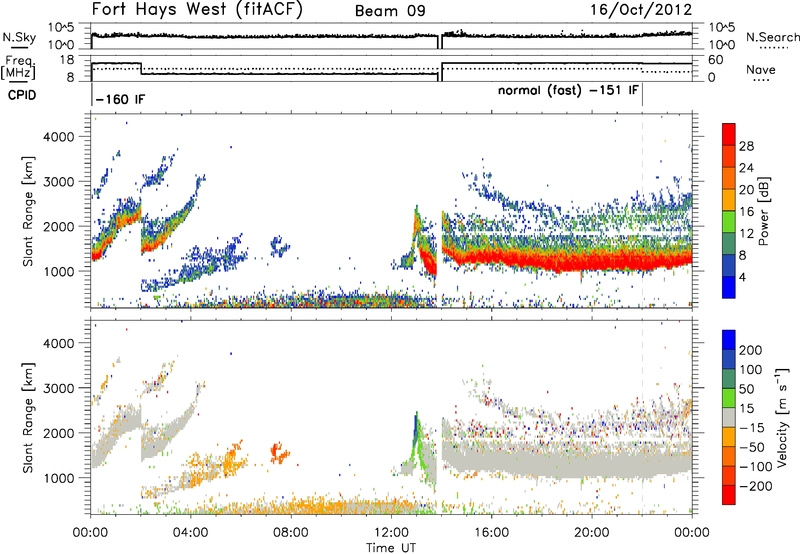Click the 'Slant Range [km]' label of velocity panel
Image resolution: width=800 pixels, height=554 pixels.
click(x=28, y=418)
